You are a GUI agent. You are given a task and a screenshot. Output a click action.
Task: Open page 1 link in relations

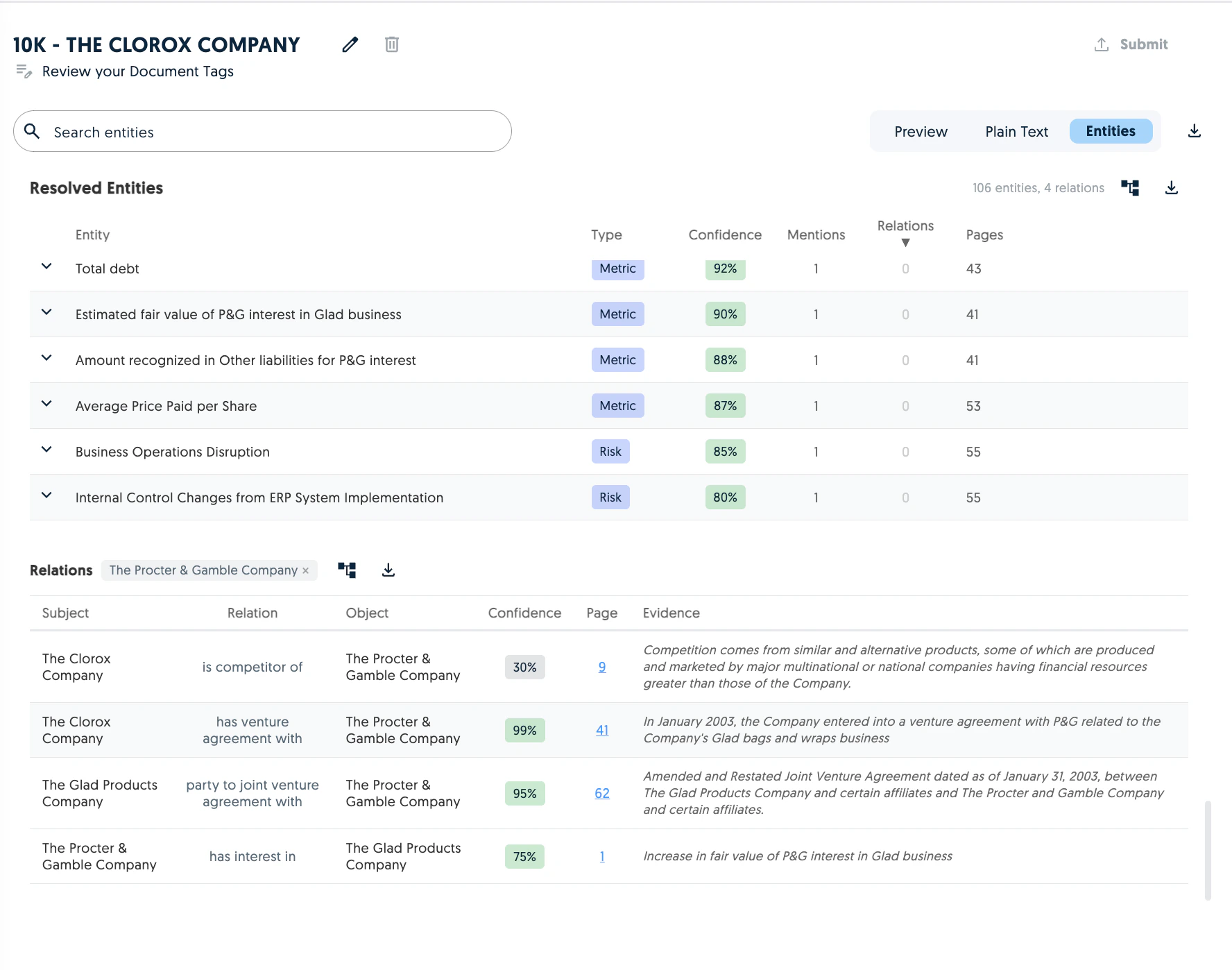click(602, 856)
